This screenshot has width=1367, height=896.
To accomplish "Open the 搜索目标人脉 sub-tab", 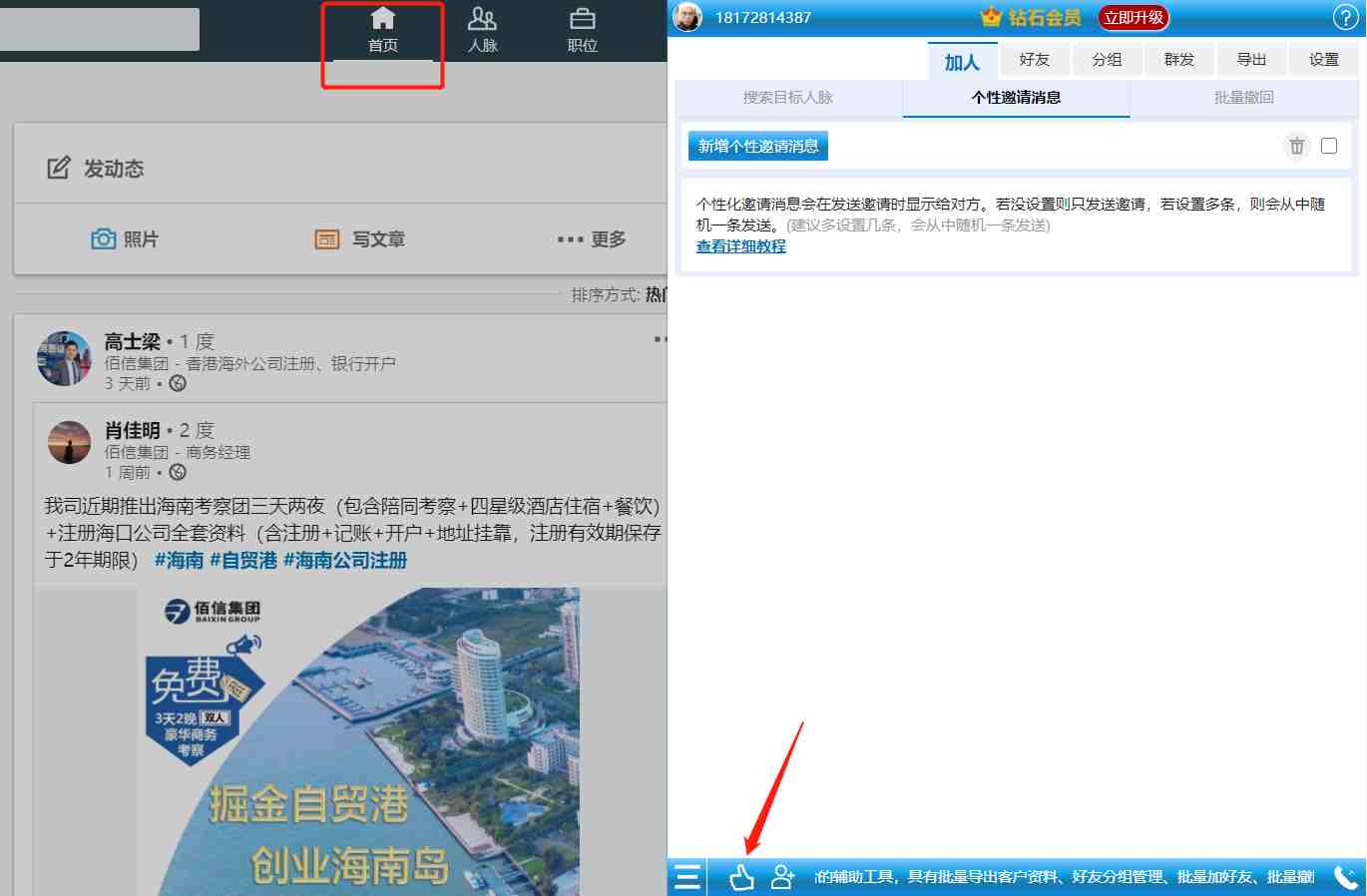I will (x=788, y=98).
